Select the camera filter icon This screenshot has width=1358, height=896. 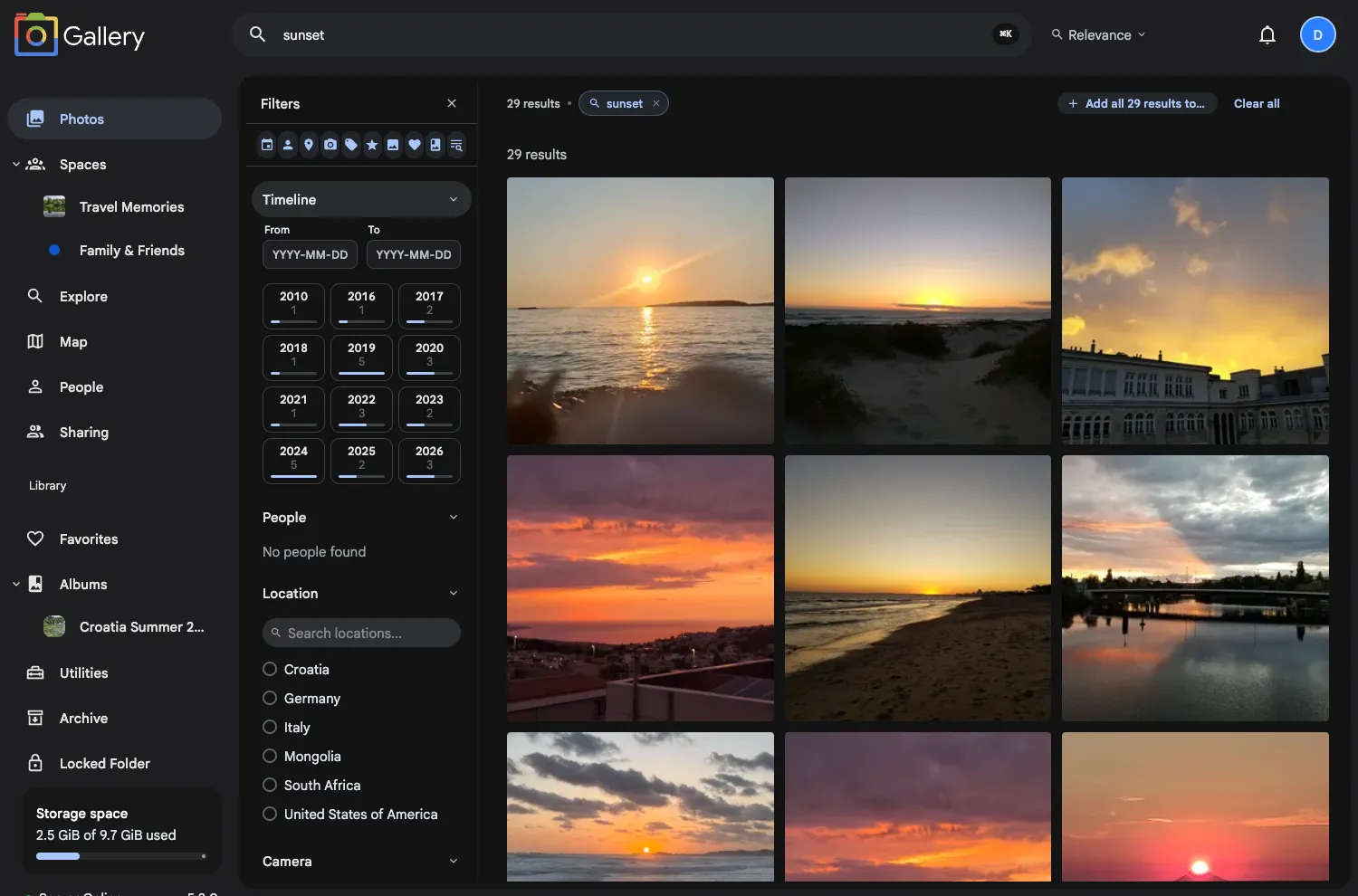(330, 145)
